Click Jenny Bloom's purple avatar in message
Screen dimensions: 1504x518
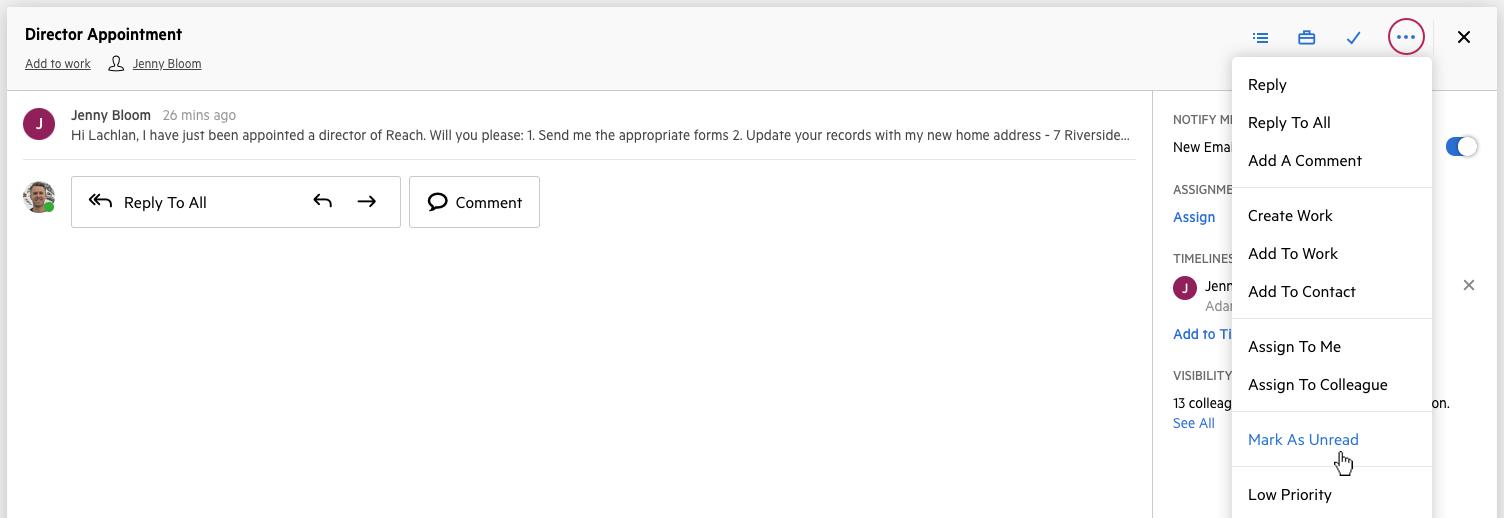tap(39, 124)
